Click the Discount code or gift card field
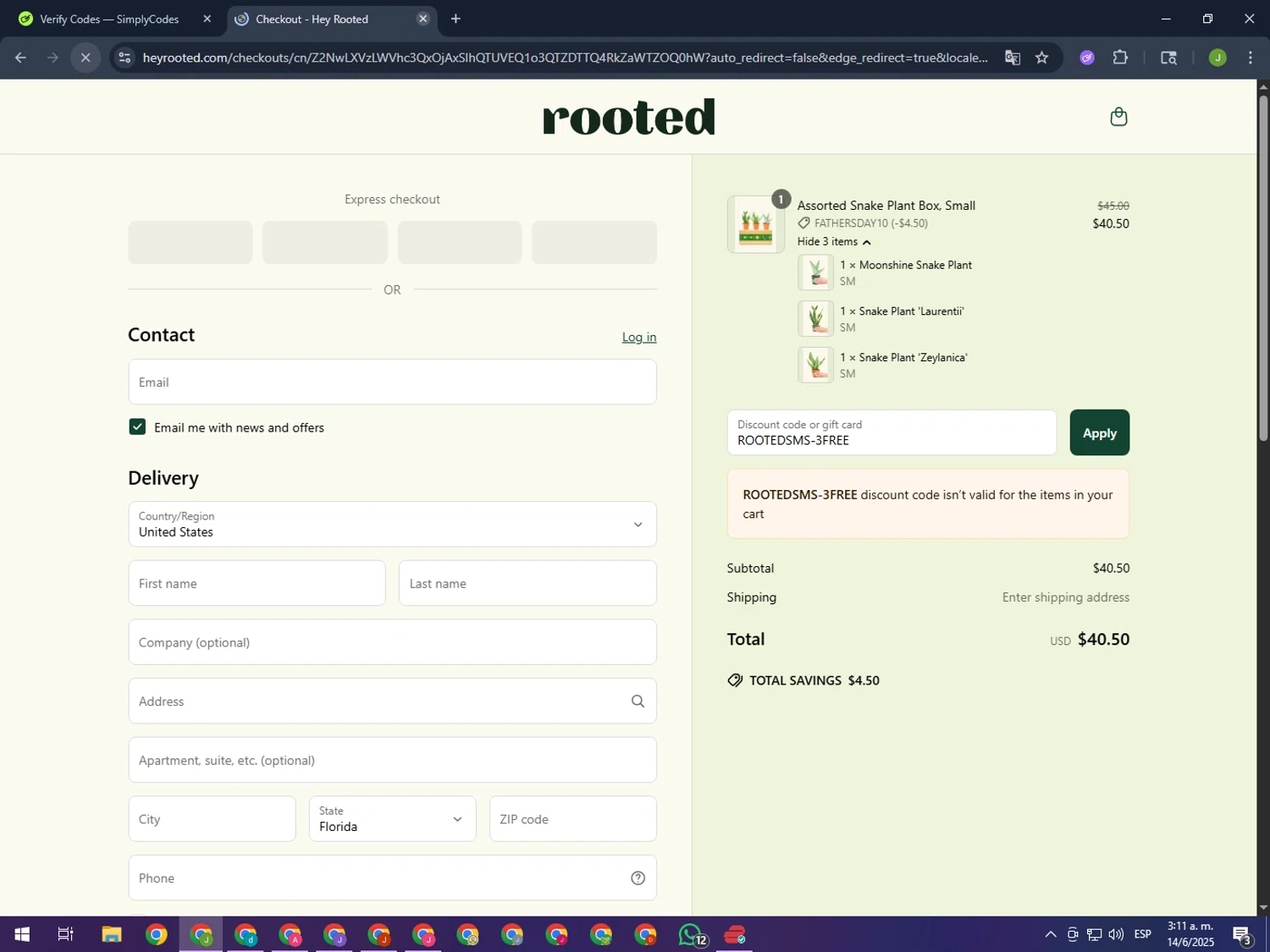The image size is (1270, 952). pyautogui.click(x=892, y=432)
